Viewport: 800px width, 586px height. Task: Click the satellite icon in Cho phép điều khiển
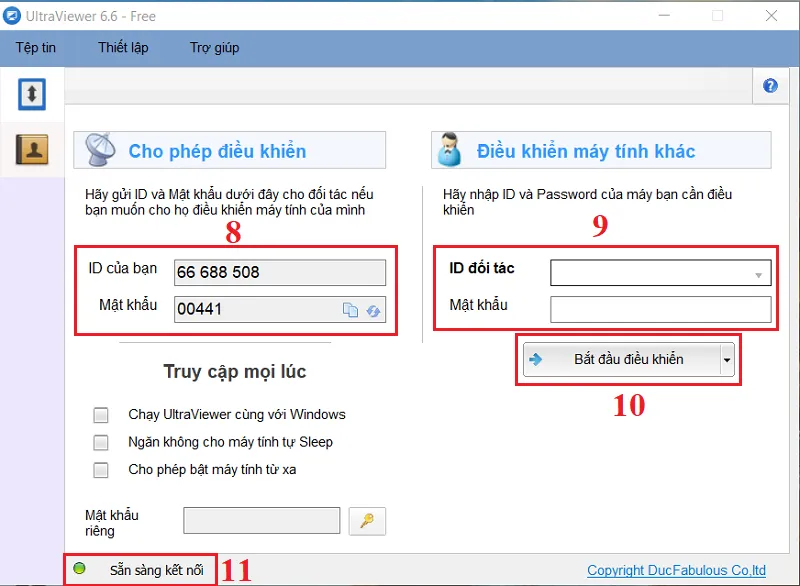click(x=107, y=148)
